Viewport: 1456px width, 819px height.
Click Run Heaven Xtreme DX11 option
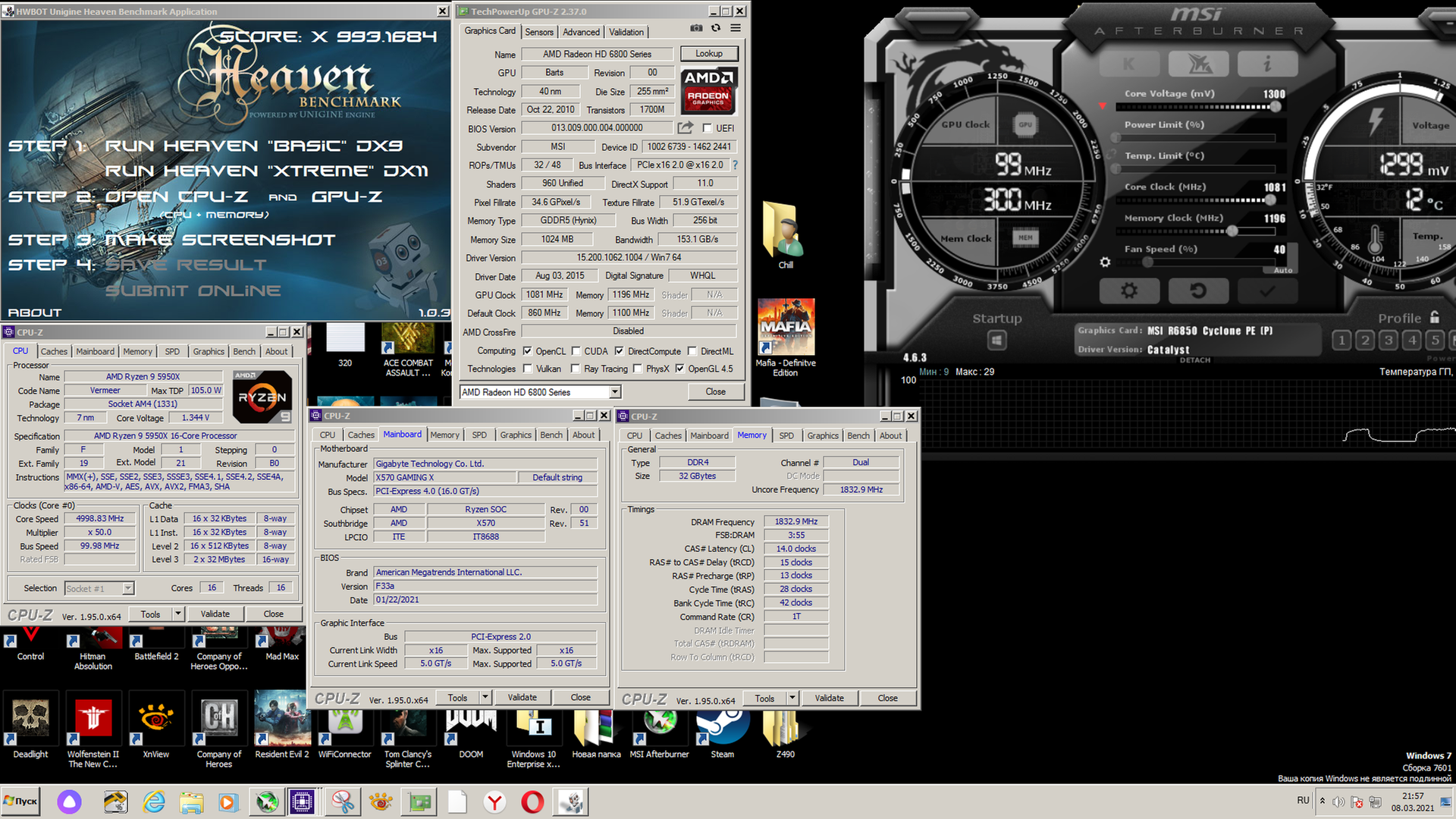(x=267, y=171)
